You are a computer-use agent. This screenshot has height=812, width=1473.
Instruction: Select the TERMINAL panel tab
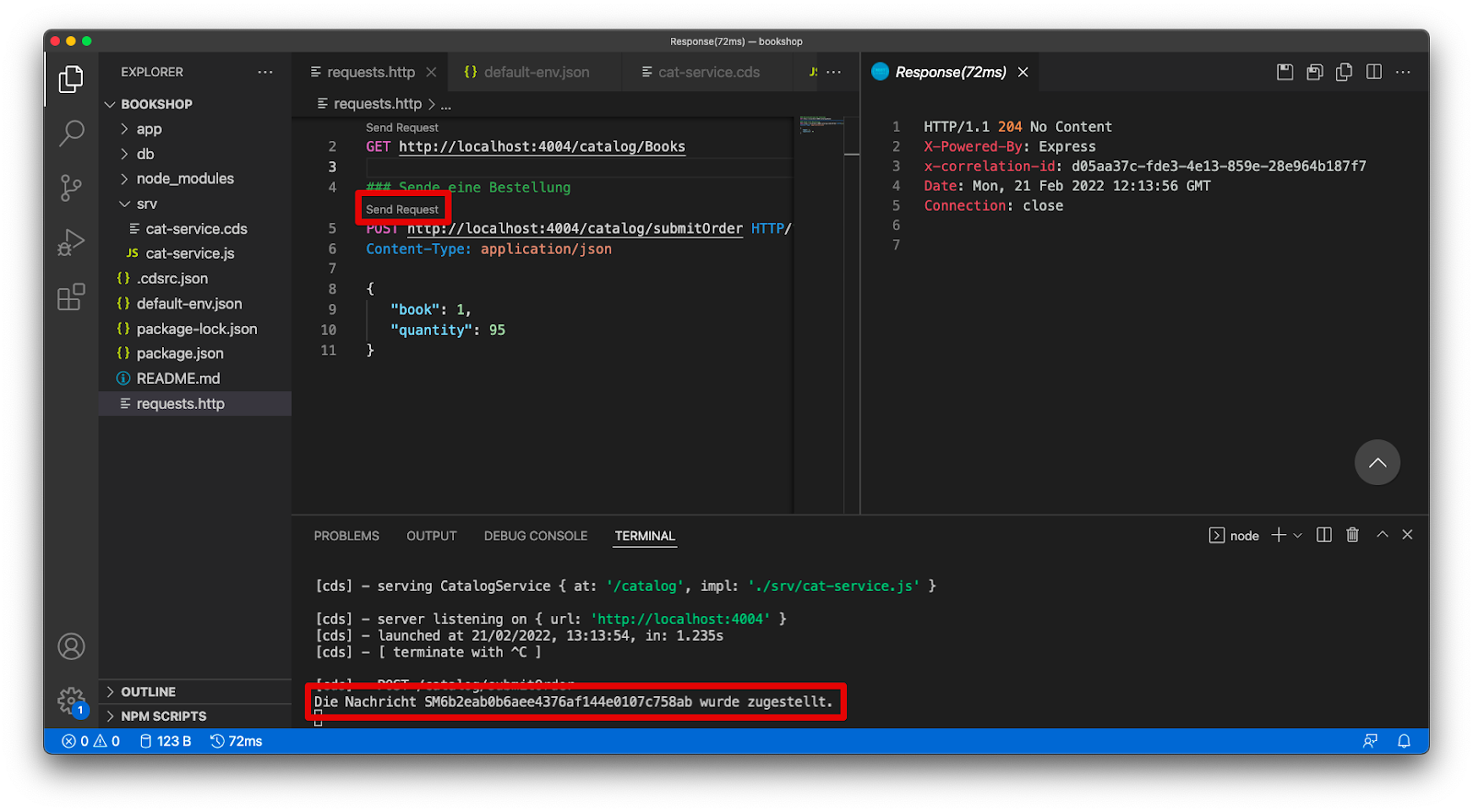tap(644, 536)
